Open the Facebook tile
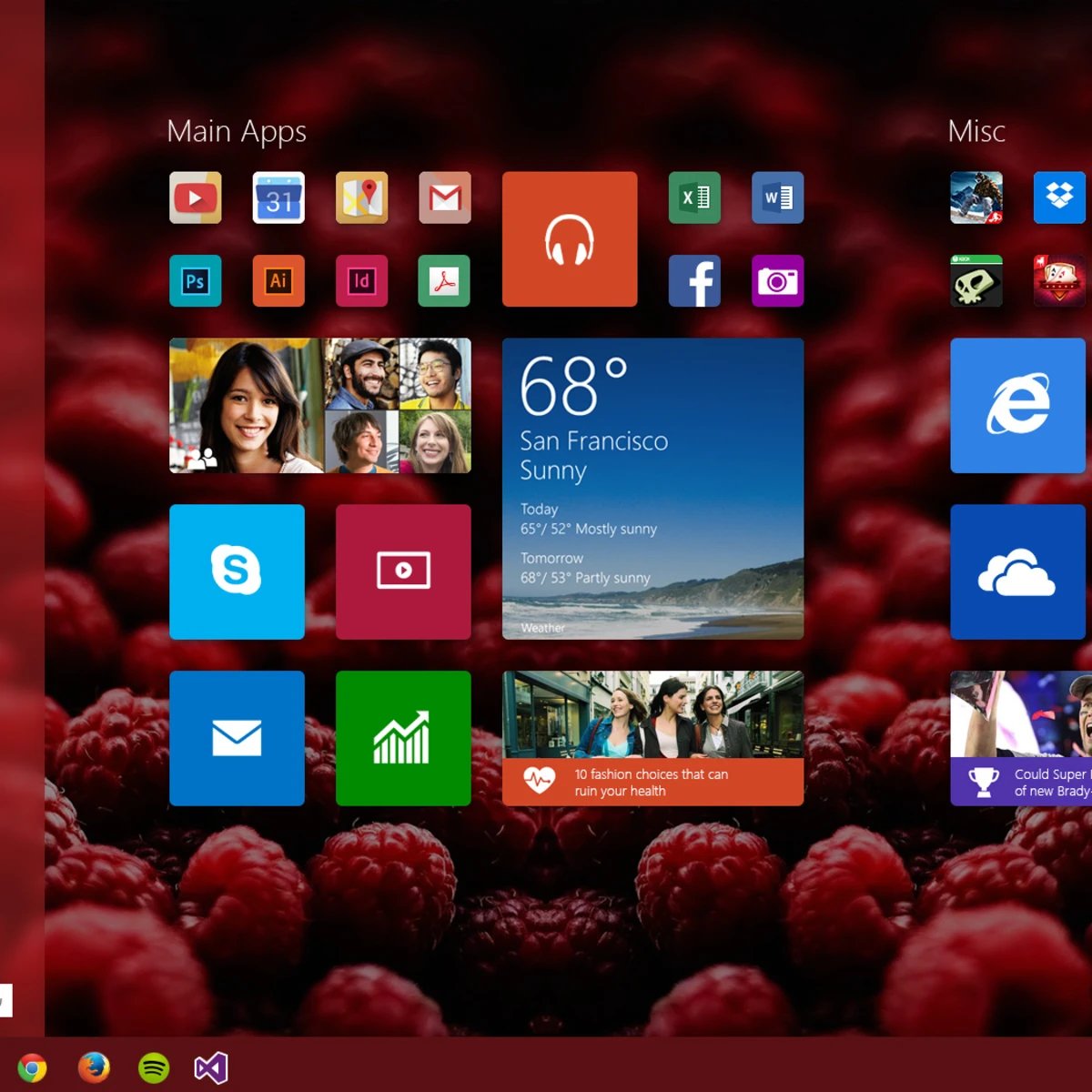This screenshot has width=1092, height=1092. (x=694, y=281)
